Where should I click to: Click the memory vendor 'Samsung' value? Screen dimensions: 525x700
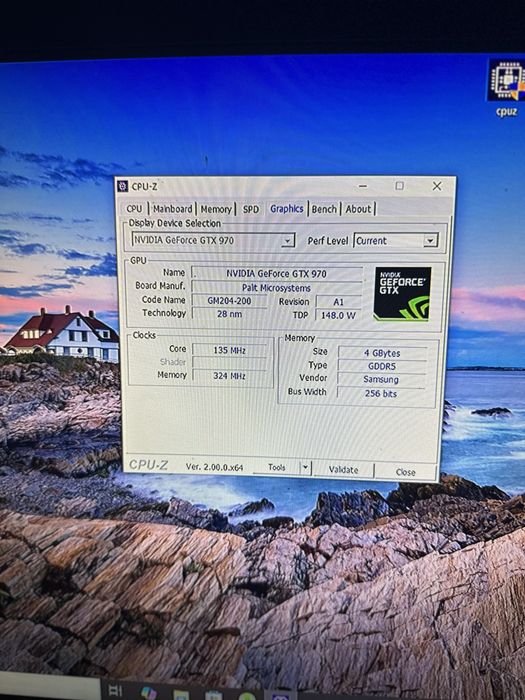tap(381, 379)
